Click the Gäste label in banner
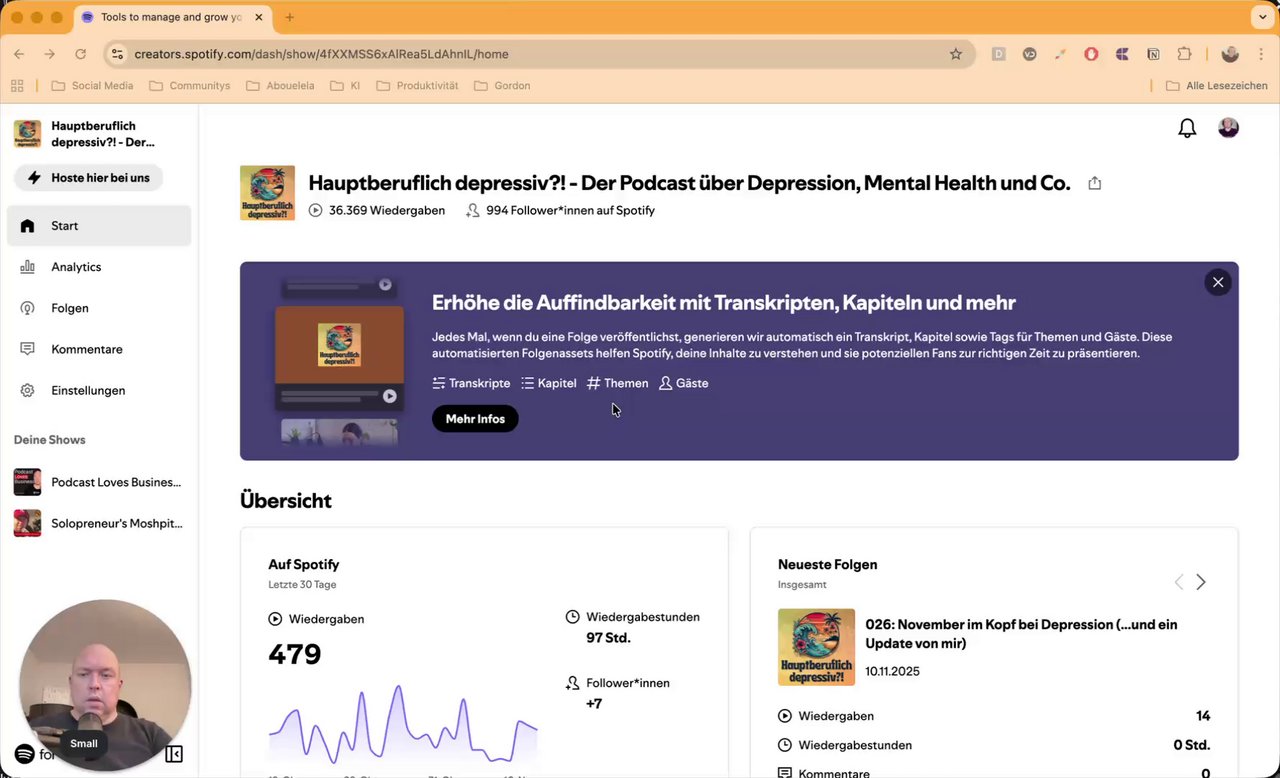The image size is (1280, 778). [684, 383]
